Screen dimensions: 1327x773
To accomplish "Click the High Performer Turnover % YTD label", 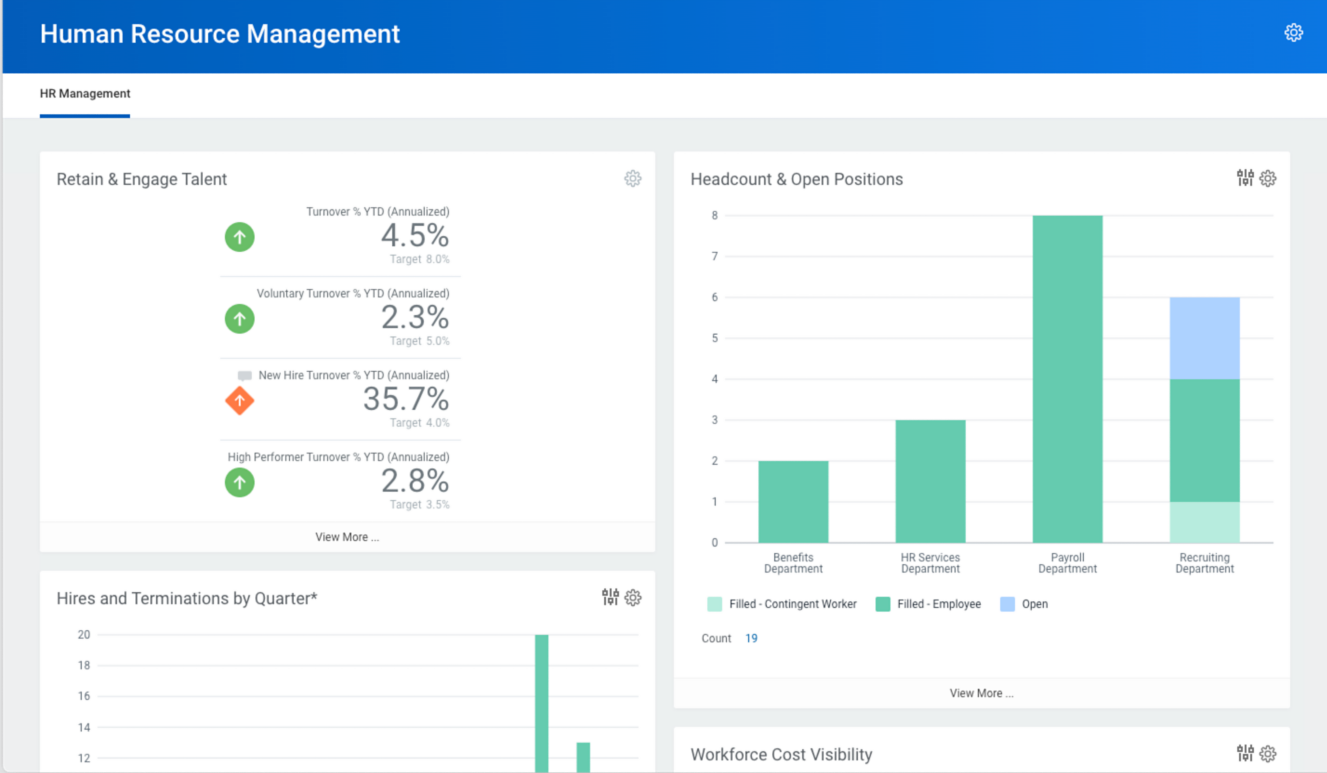I will [x=338, y=458].
